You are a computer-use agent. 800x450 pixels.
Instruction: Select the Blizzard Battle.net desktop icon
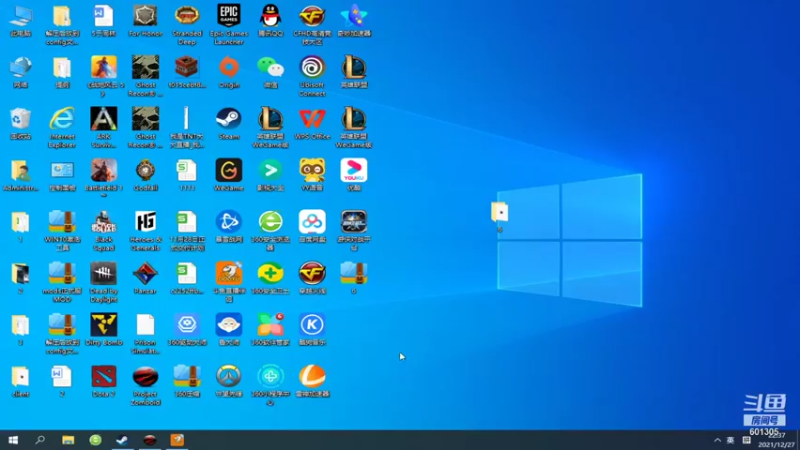coord(229,227)
